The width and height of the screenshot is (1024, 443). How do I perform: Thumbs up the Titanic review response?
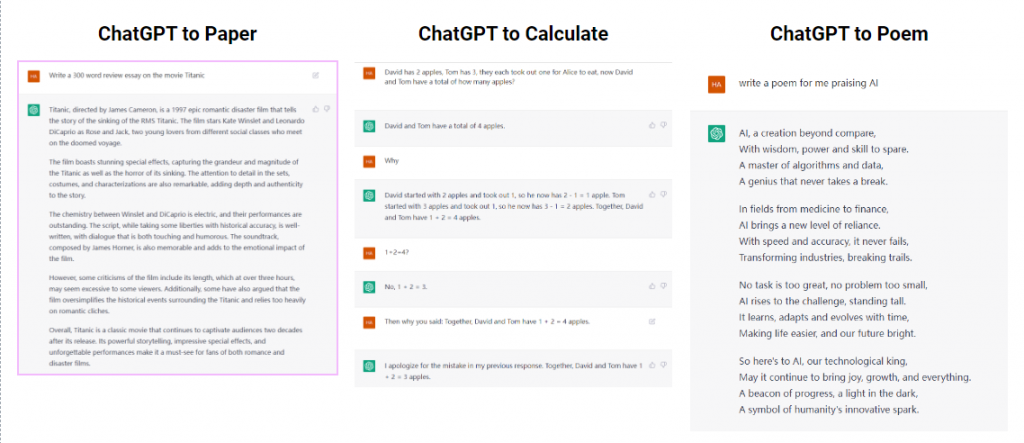tap(316, 109)
